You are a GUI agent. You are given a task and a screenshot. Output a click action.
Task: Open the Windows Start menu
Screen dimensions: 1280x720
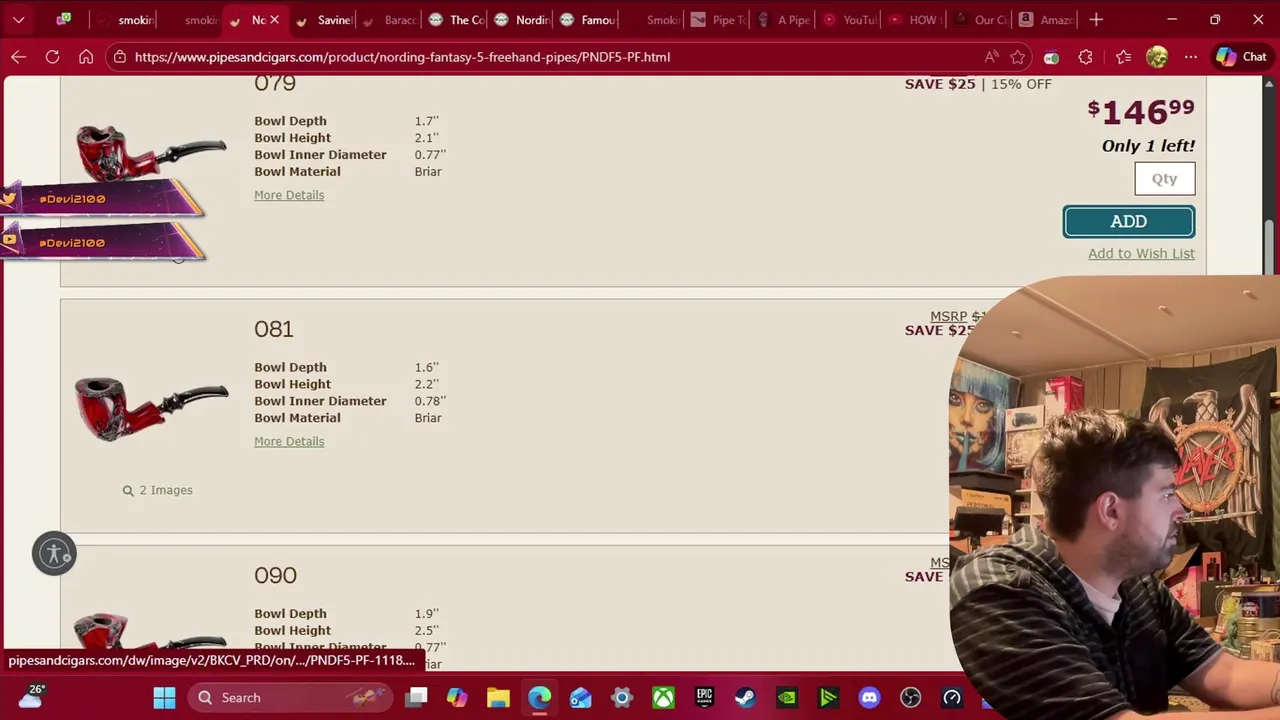click(164, 697)
